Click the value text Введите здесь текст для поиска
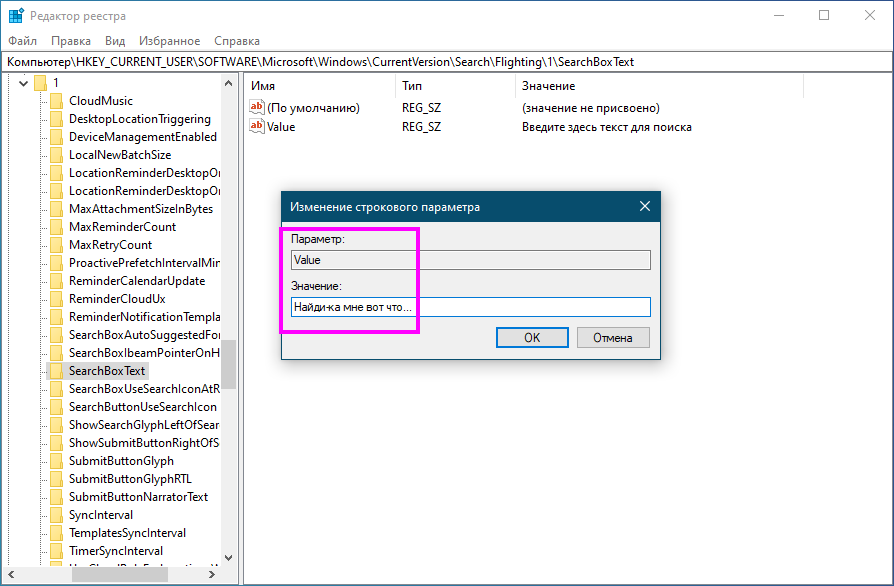Image resolution: width=894 pixels, height=586 pixels. (607, 127)
